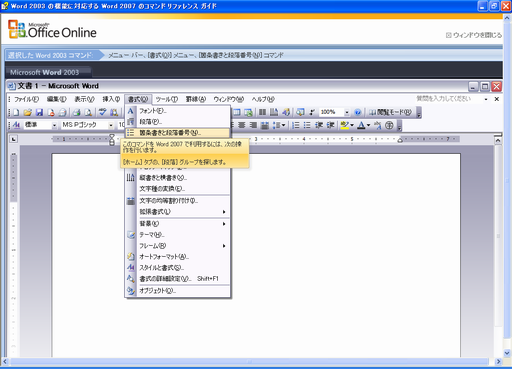
Task: Click the Enclose Characters circle icon
Action: tap(389, 125)
